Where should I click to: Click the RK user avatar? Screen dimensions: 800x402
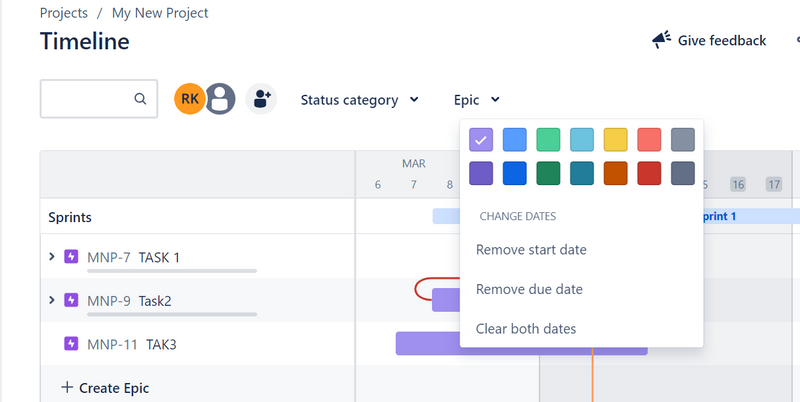189,99
